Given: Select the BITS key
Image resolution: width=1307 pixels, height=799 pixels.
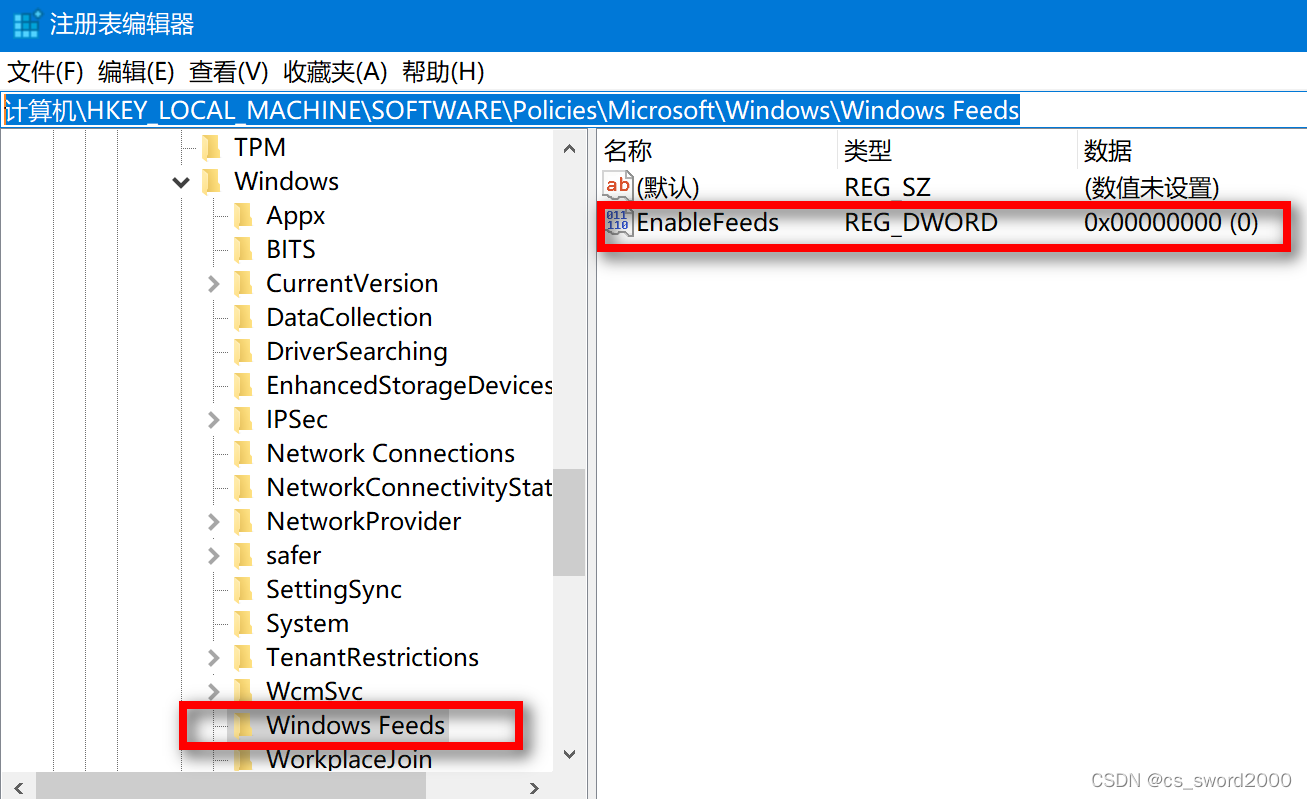Looking at the screenshot, I should click(x=291, y=250).
